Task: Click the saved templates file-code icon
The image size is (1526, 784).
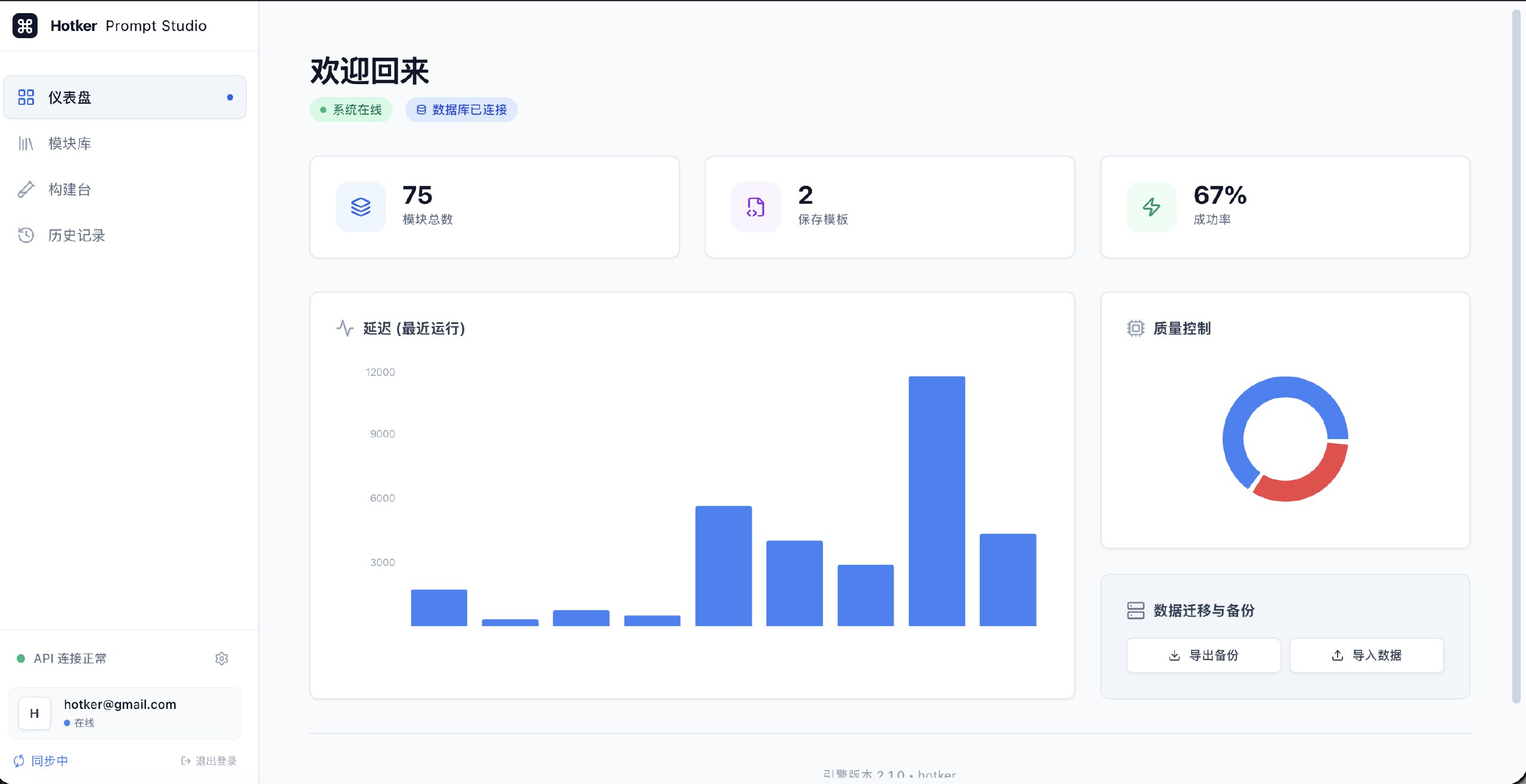Action: pos(756,207)
